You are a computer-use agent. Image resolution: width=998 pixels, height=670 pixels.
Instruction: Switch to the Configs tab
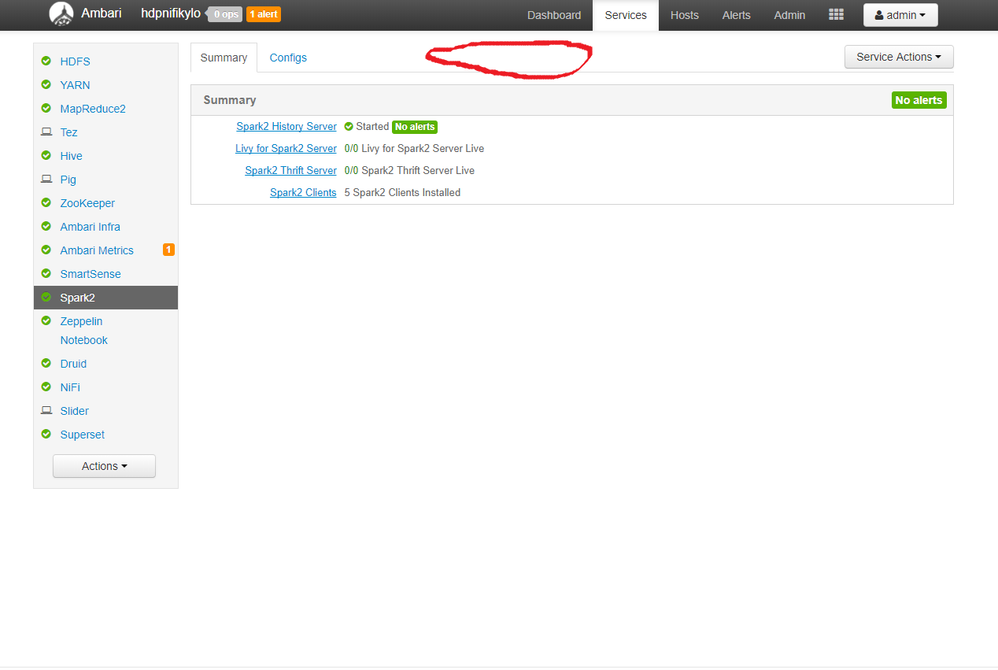[288, 57]
